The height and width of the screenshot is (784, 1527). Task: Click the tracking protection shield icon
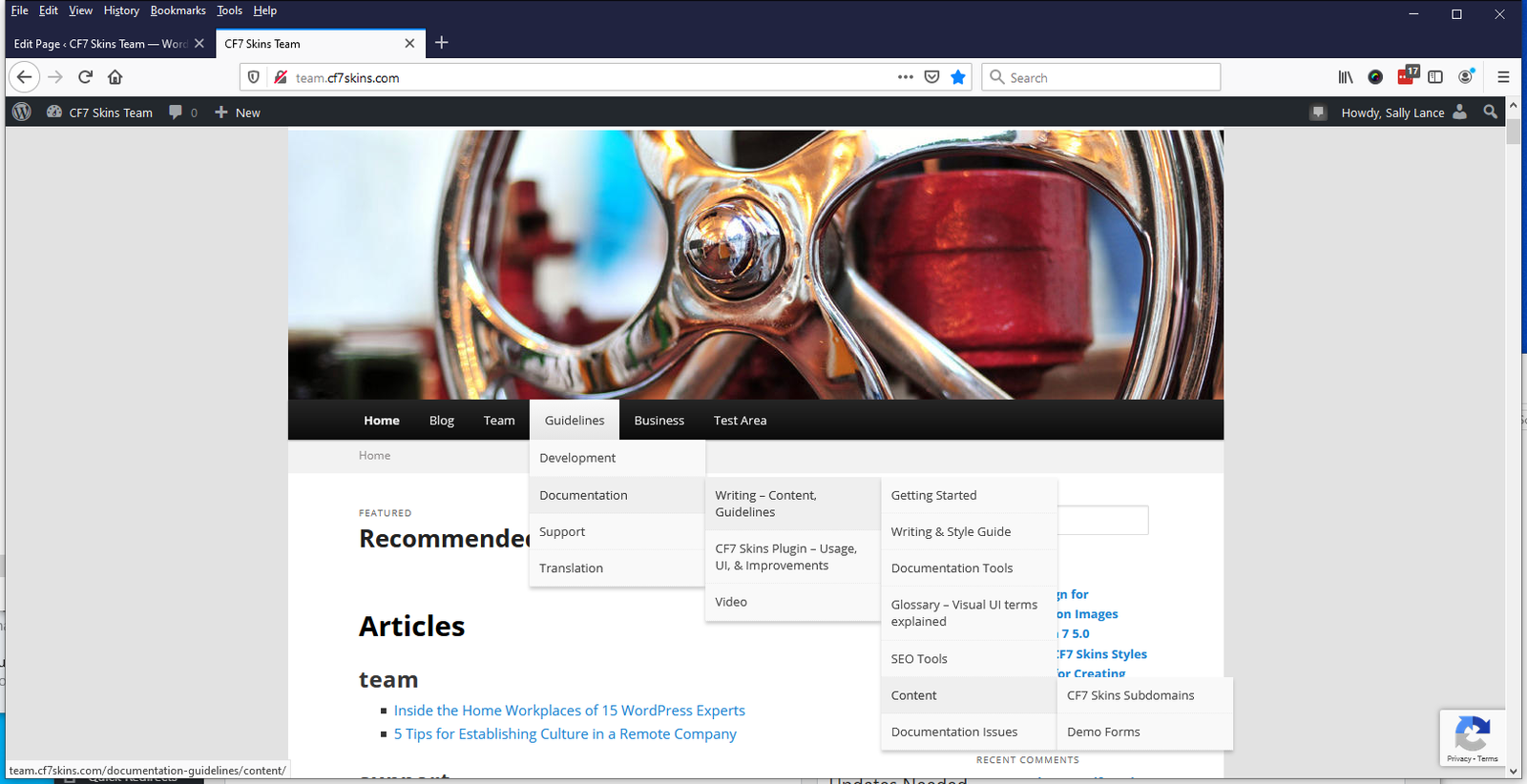(x=253, y=77)
